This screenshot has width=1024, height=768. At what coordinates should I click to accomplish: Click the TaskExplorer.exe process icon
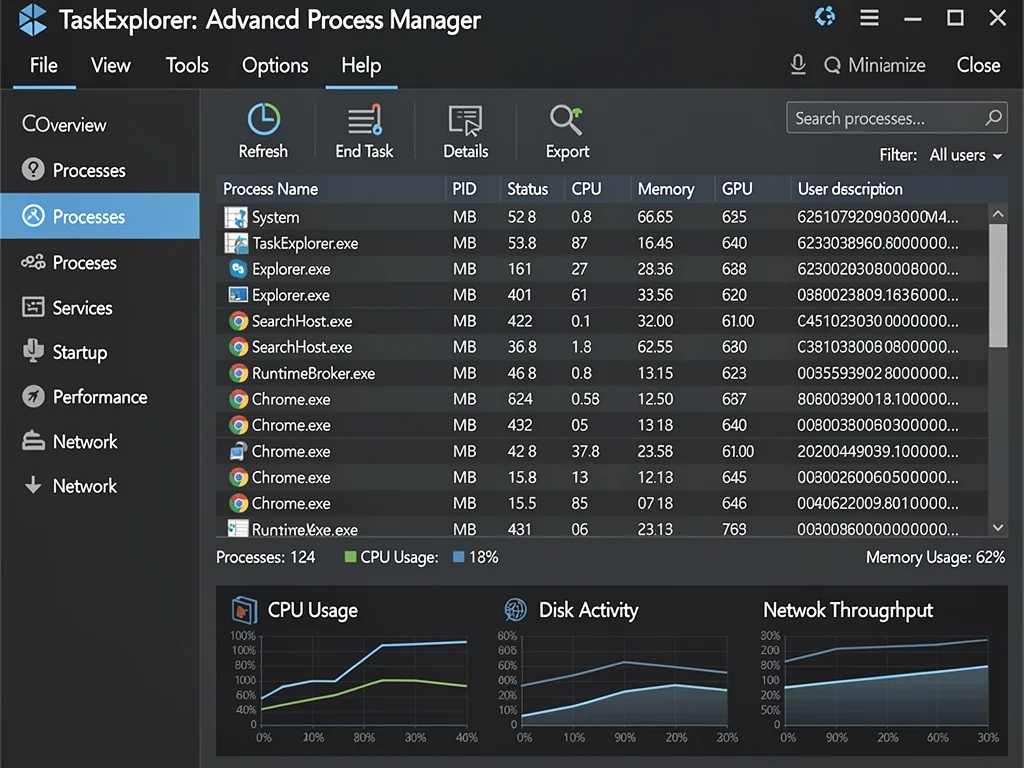[x=236, y=243]
